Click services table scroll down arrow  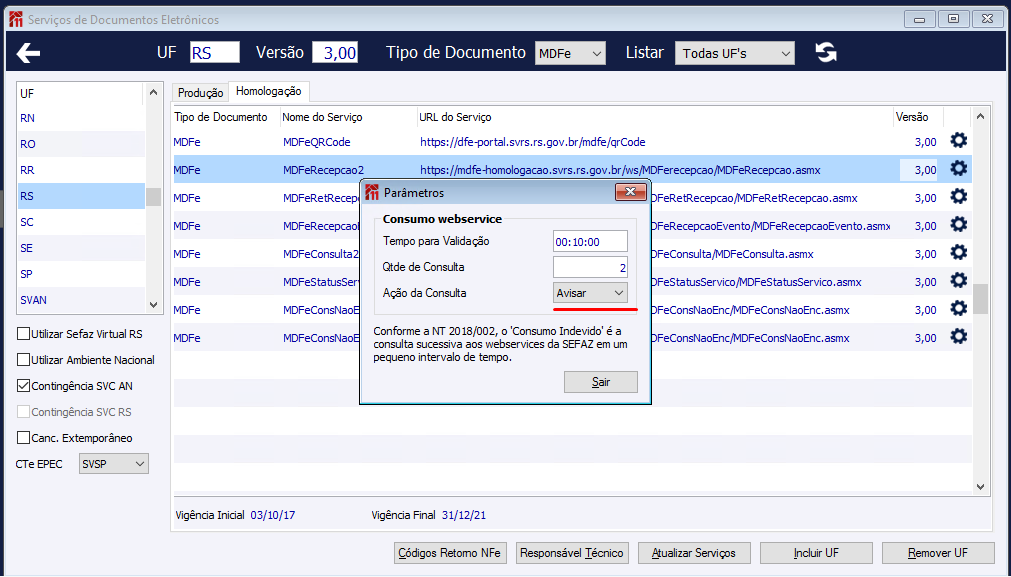point(980,487)
